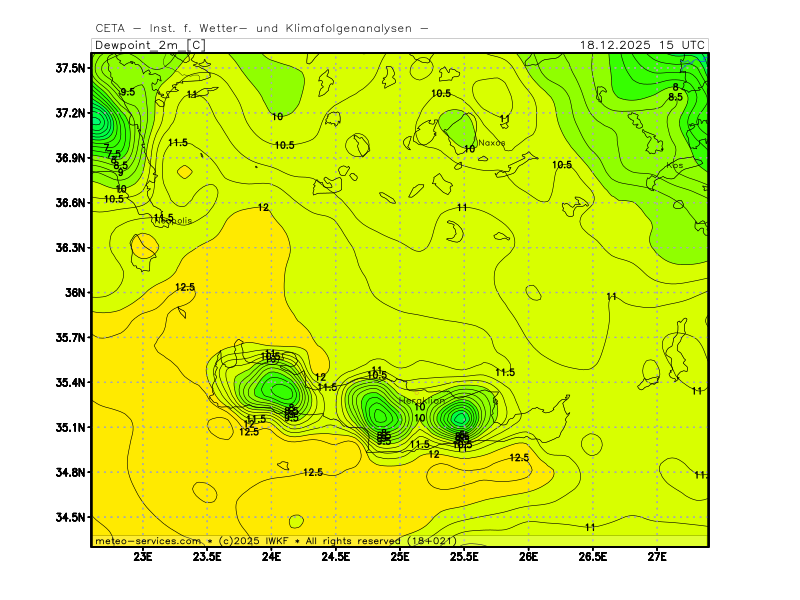Click the 18.12.2025 15 UTC timestamp
Viewport: 800px width, 600px height.
click(643, 45)
